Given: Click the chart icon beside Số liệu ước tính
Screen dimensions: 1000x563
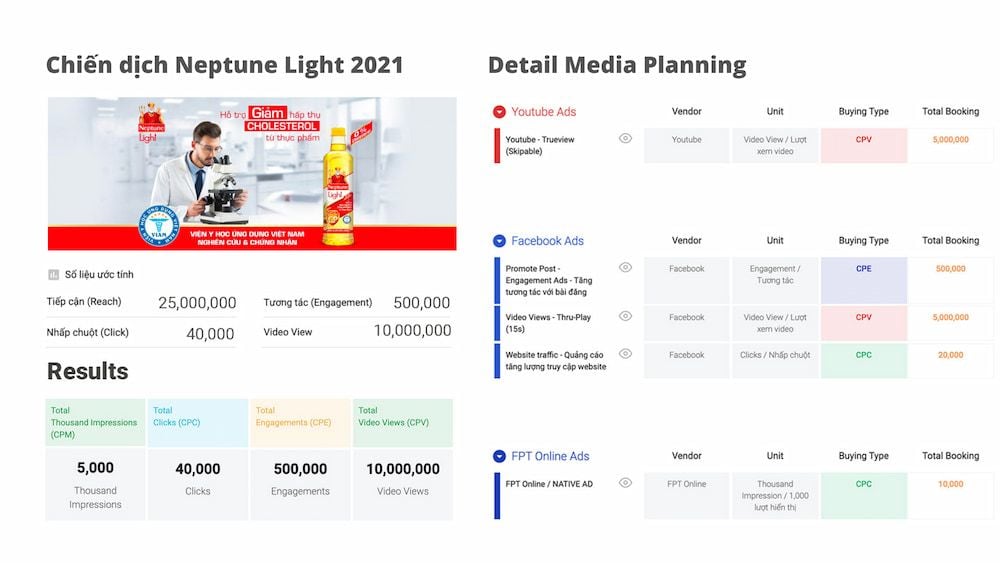Looking at the screenshot, I should pos(54,275).
